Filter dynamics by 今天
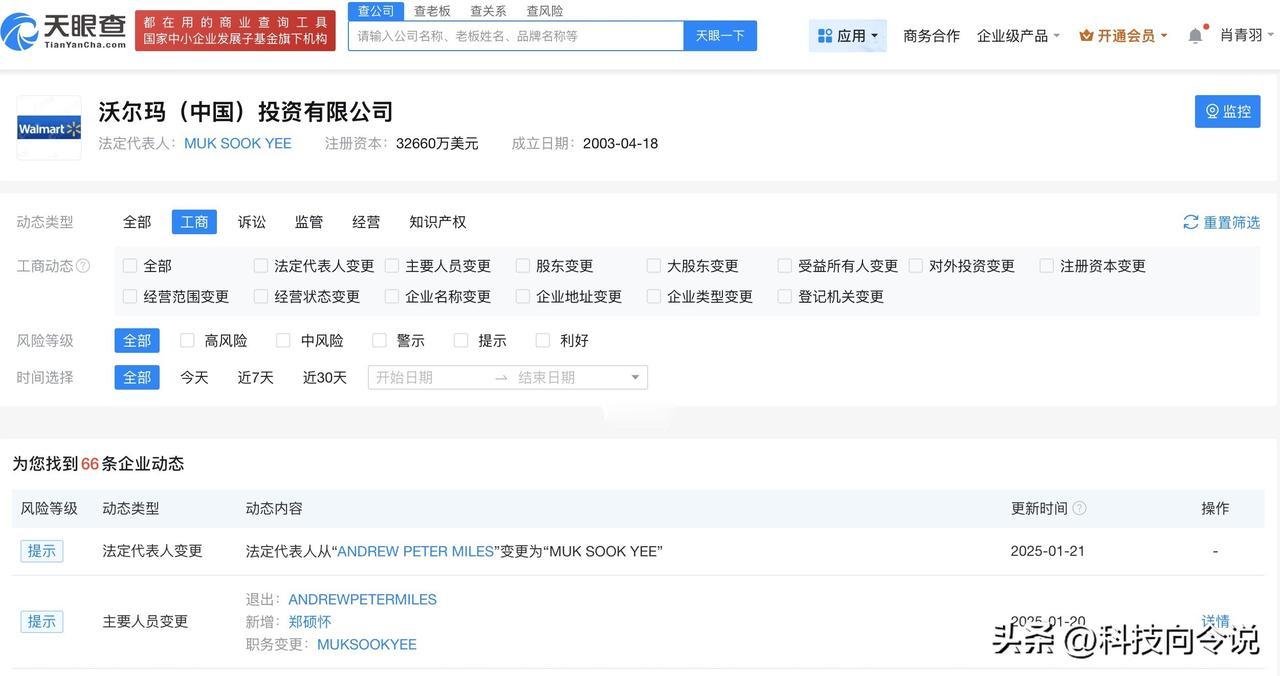The width and height of the screenshot is (1280, 676). 194,377
